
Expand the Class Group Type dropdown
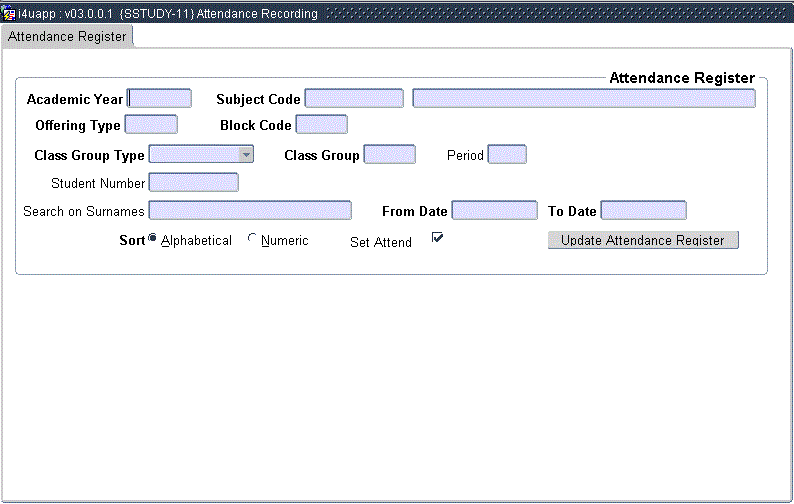245,154
